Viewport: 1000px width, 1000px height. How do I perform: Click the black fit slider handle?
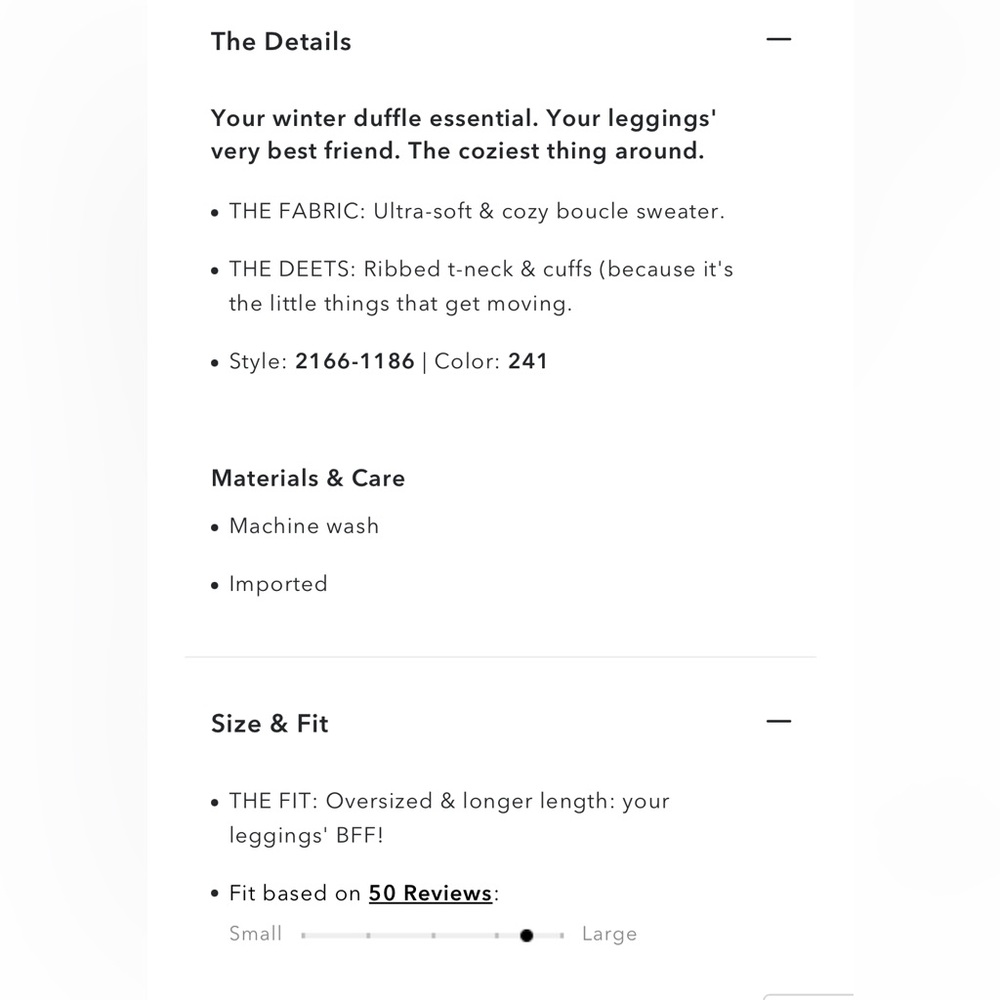526,935
